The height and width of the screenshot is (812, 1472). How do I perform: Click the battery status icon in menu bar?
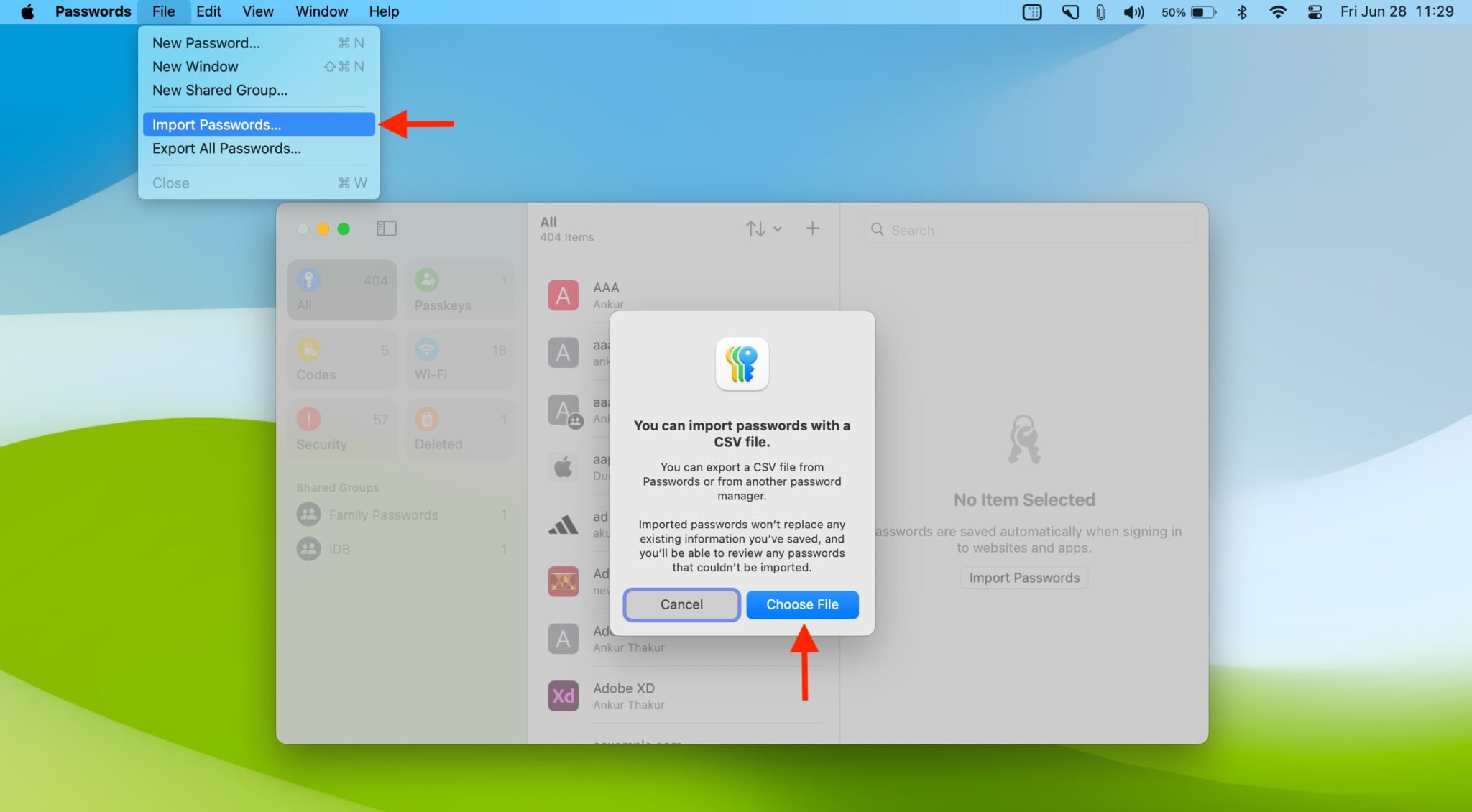pyautogui.click(x=1207, y=12)
